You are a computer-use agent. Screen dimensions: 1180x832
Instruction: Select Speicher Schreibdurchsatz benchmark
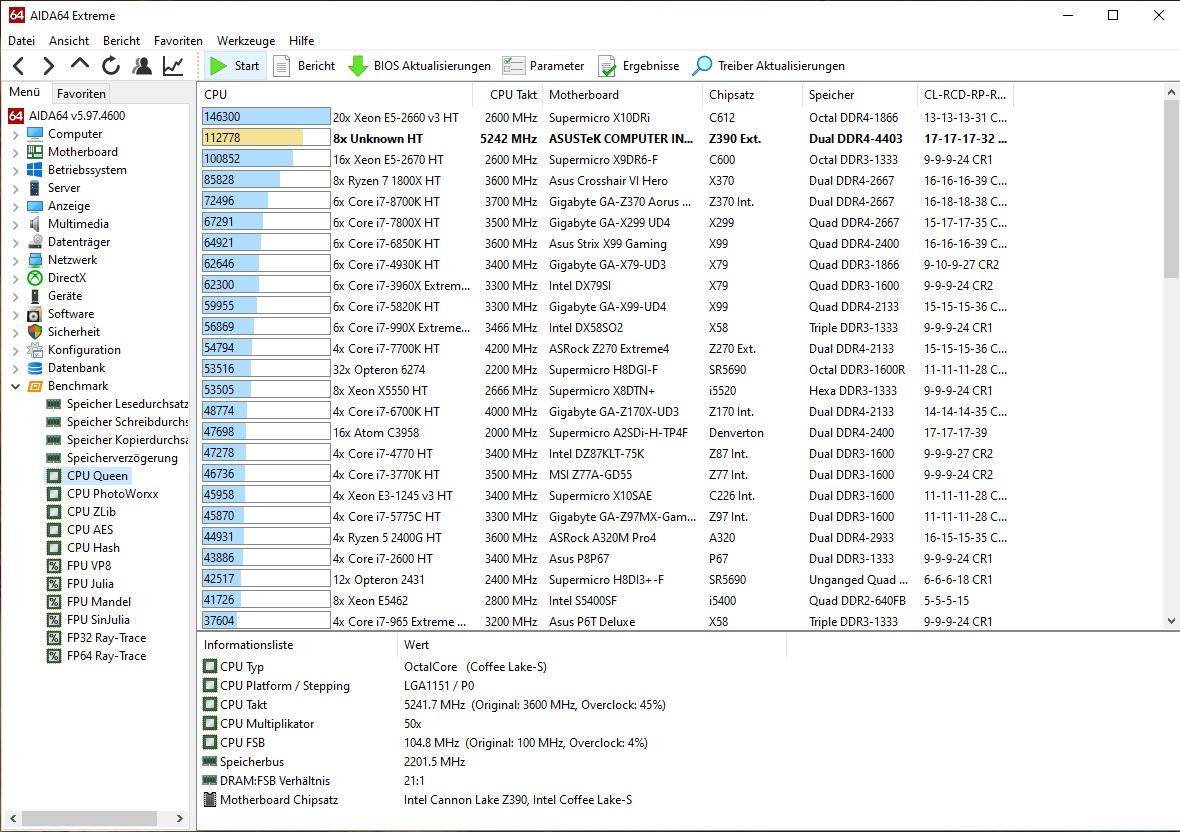(117, 422)
